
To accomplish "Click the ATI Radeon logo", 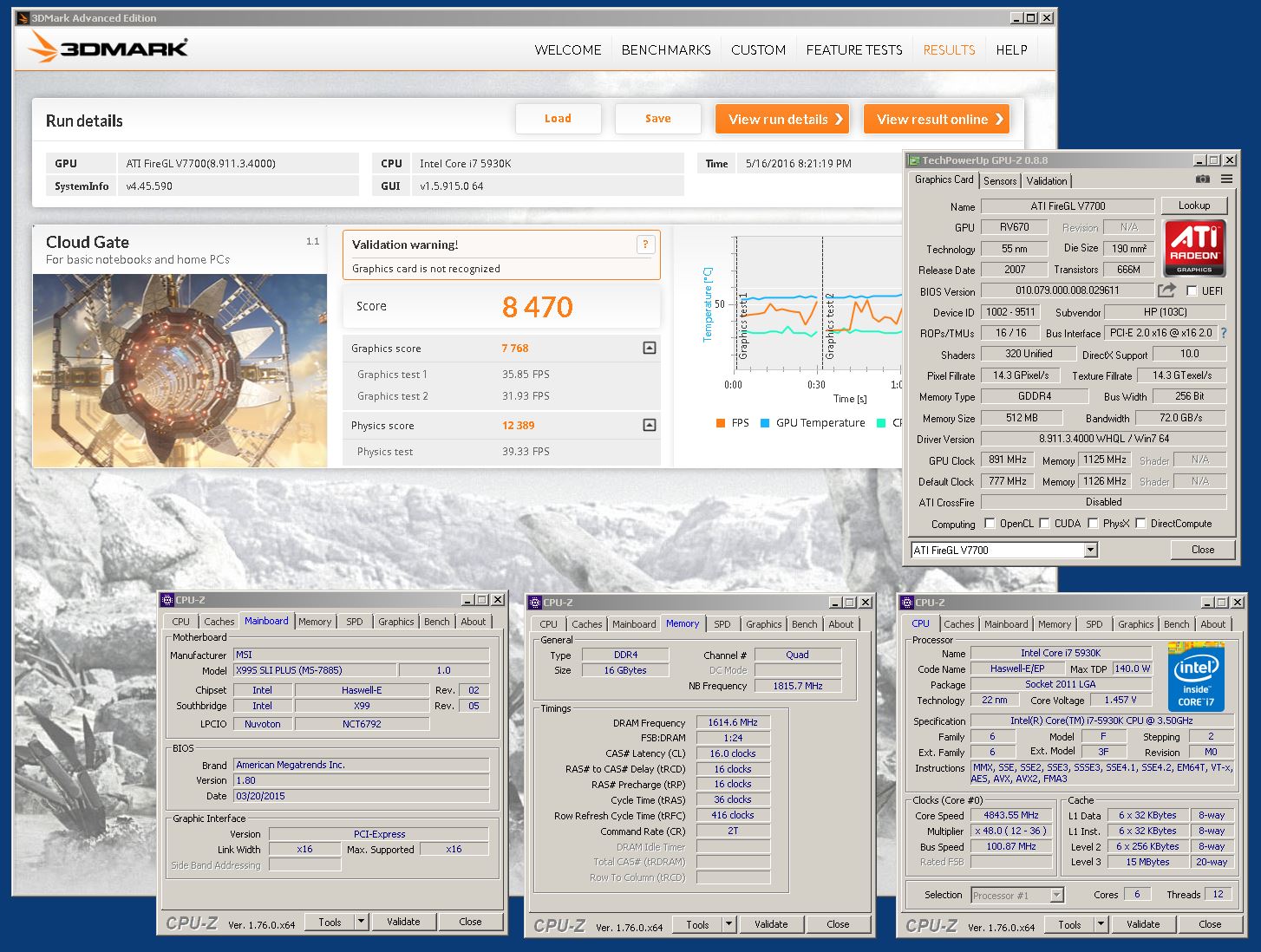I will tap(1194, 248).
